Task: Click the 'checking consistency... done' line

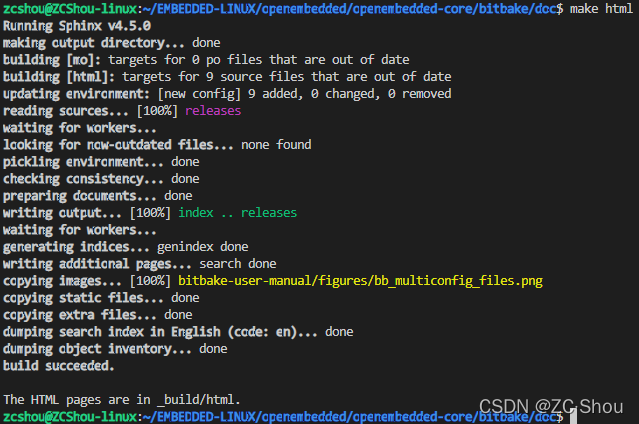Action: (101, 179)
